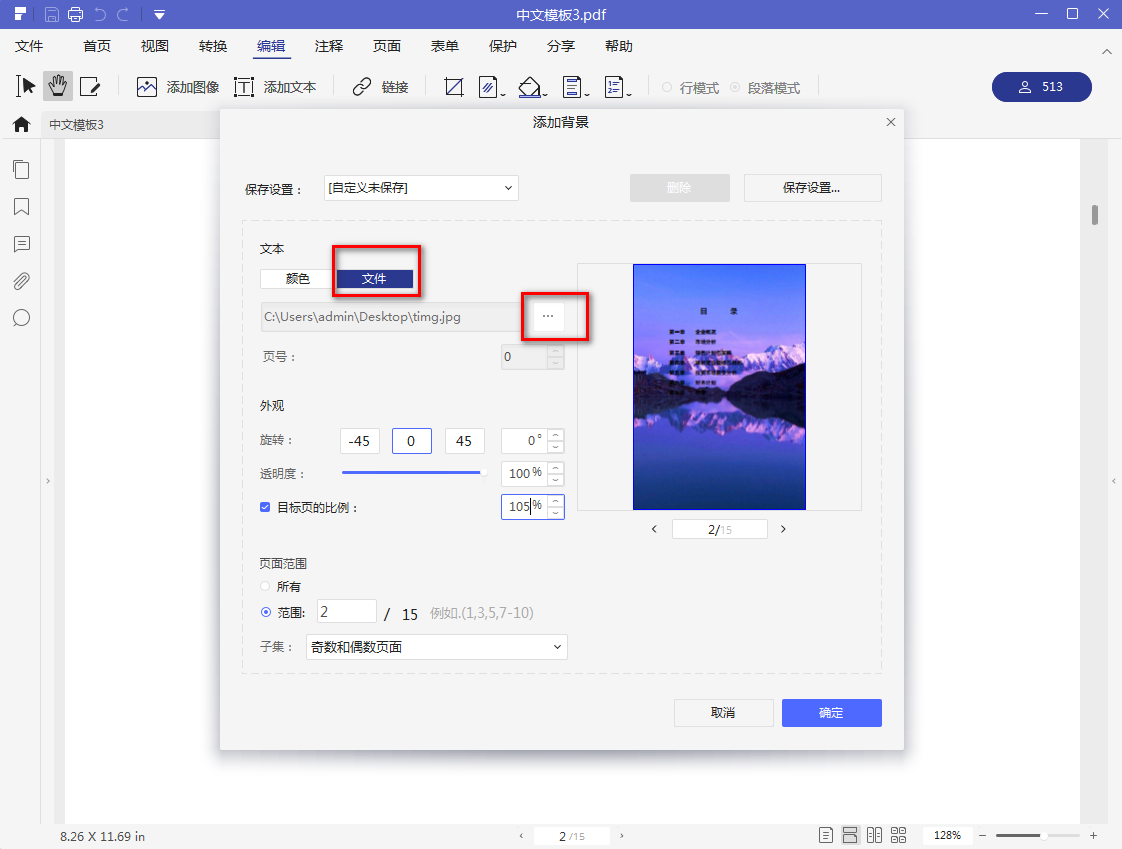This screenshot has width=1122, height=849.
Task: Open the 保存设置 dropdown
Action: click(x=421, y=188)
